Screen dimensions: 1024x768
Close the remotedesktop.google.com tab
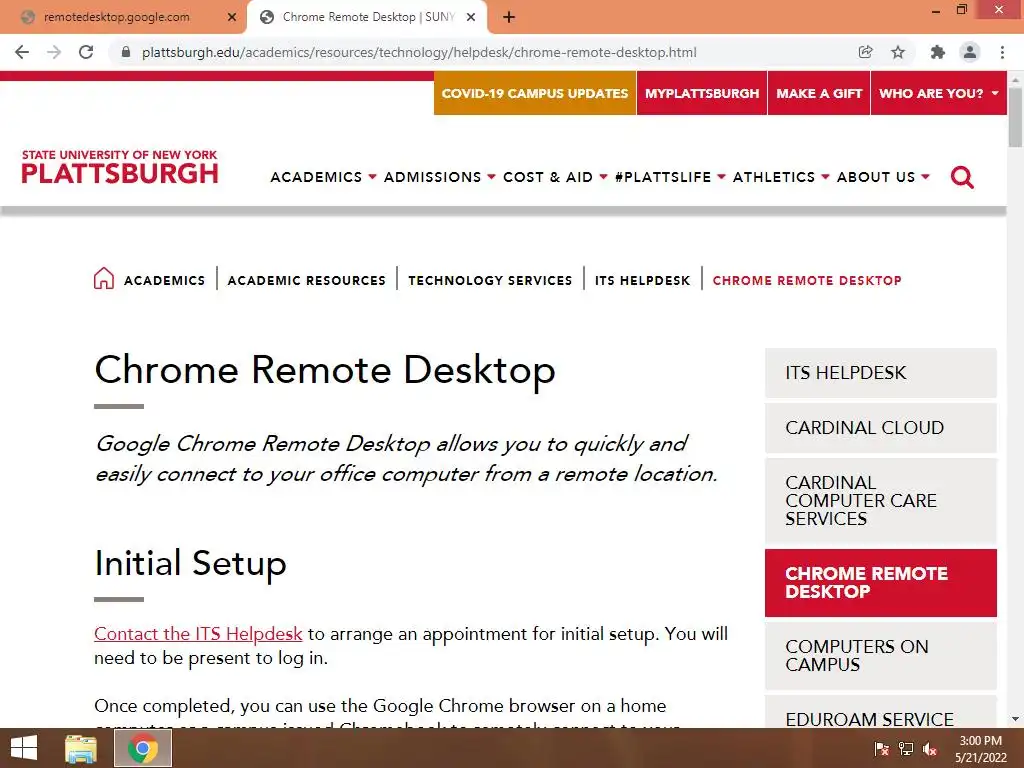tap(232, 17)
